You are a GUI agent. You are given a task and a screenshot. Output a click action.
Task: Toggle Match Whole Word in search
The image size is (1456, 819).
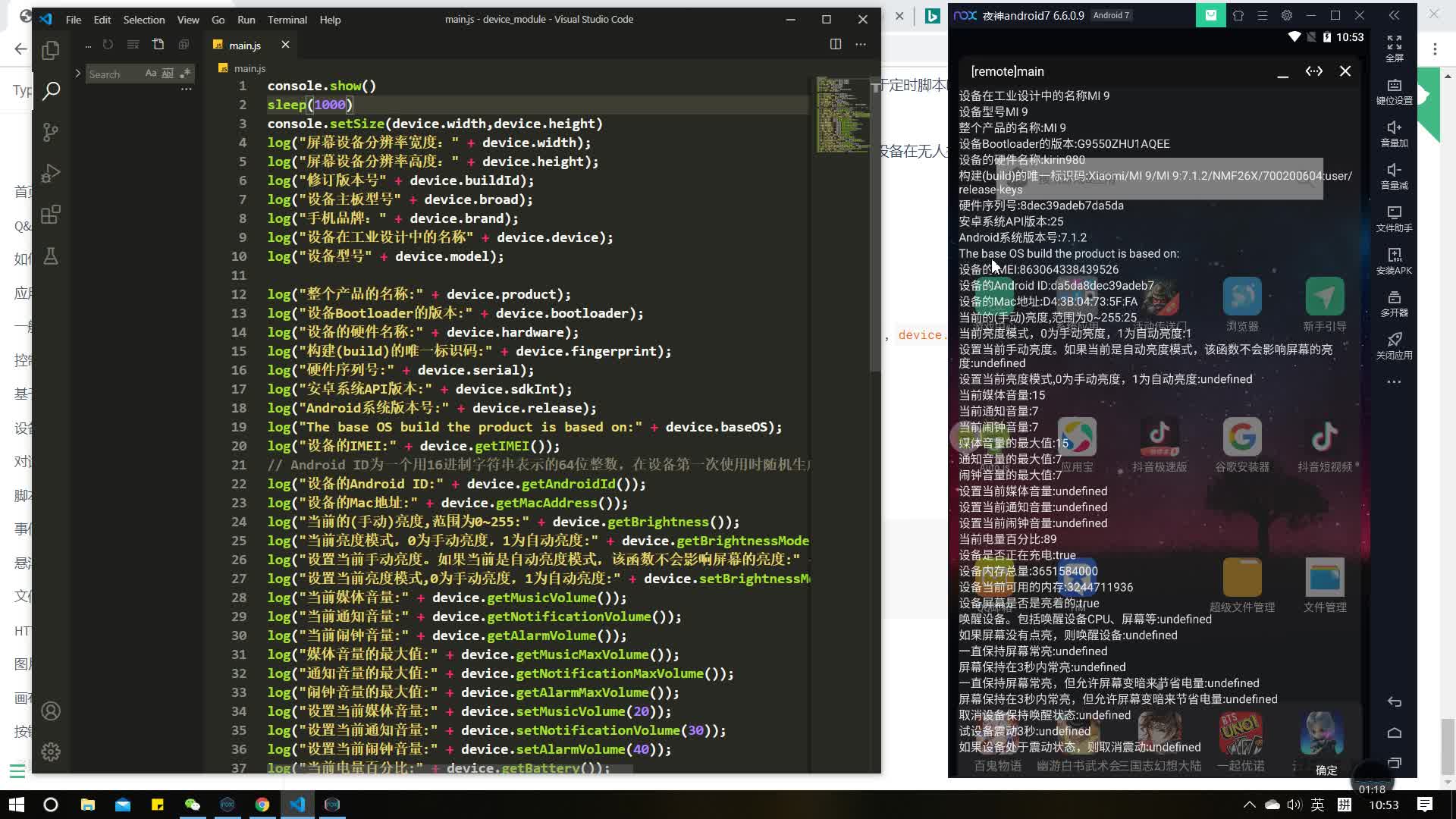pos(168,74)
